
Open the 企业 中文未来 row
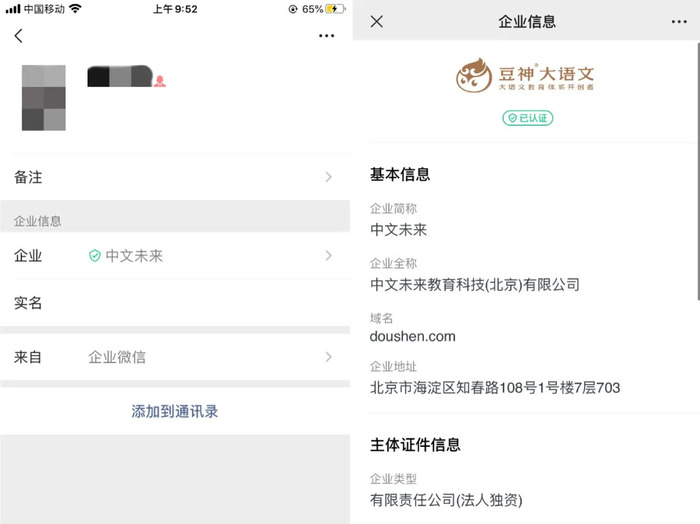(x=175, y=256)
